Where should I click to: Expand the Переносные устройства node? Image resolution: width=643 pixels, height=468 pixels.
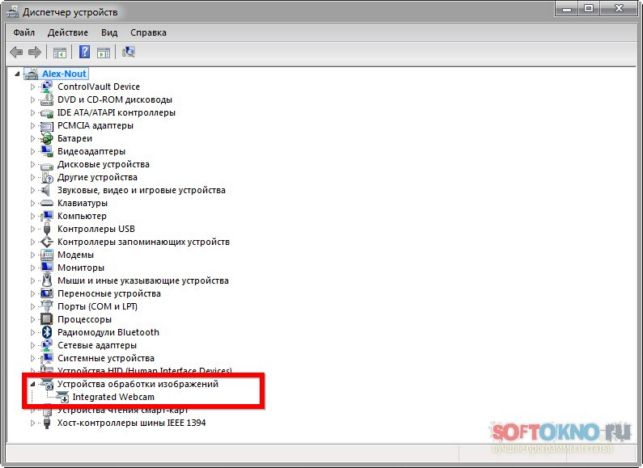[33, 294]
